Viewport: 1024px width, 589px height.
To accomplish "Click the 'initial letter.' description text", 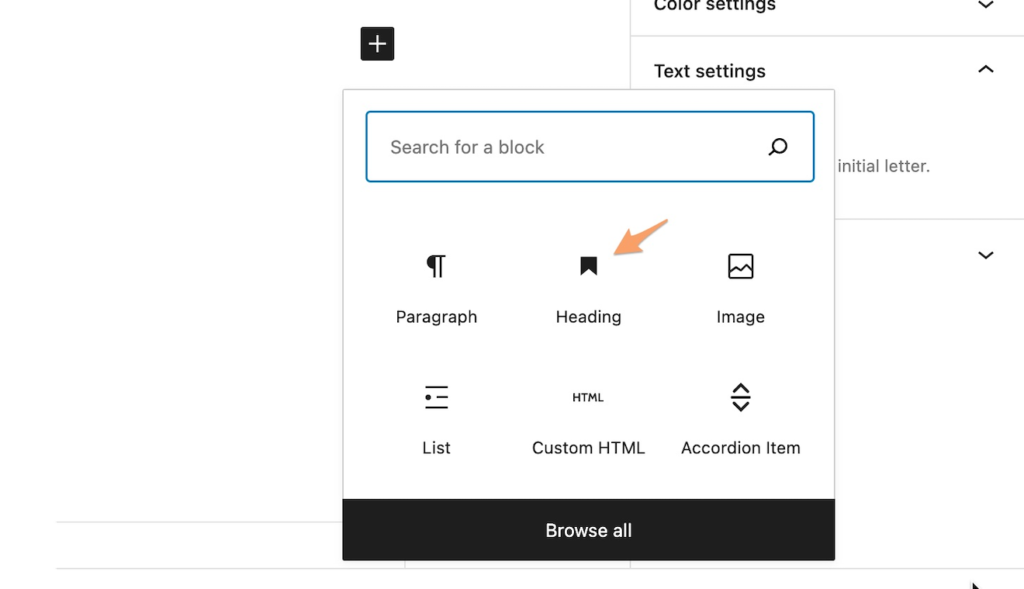I will coord(884,166).
